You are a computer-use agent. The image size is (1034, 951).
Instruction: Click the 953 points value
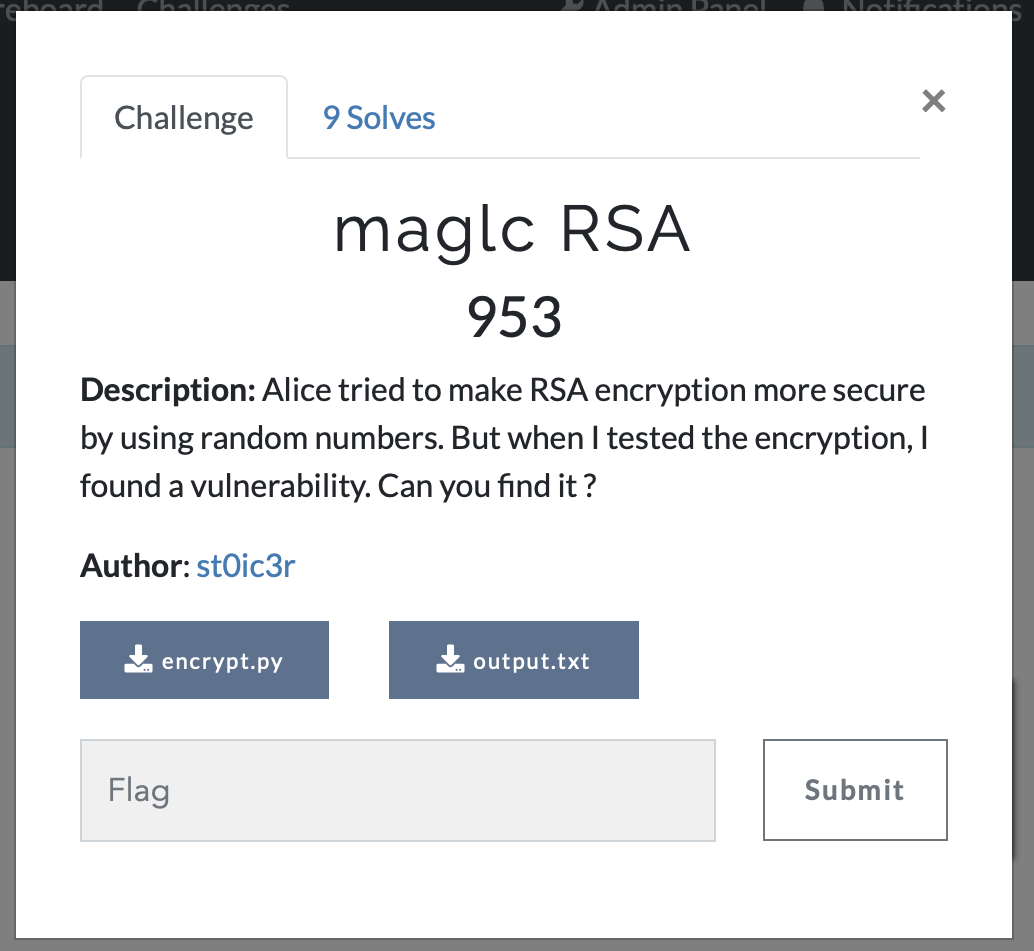514,318
